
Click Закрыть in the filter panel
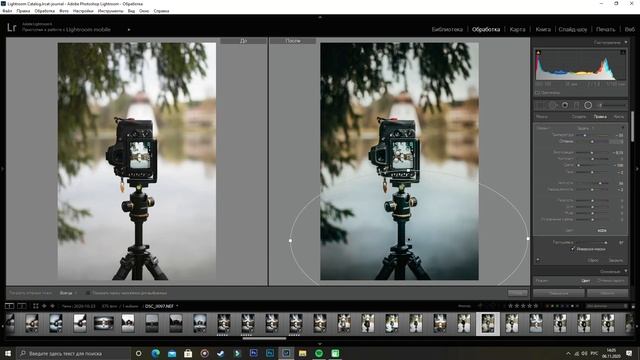pos(616,260)
